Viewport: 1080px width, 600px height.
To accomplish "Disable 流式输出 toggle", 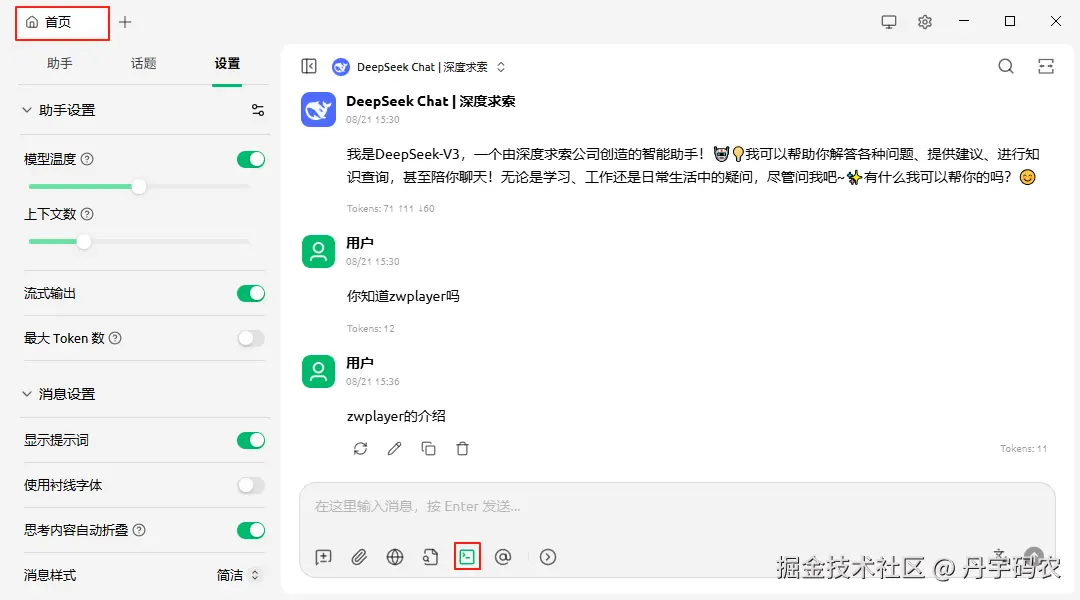I will coord(250,293).
